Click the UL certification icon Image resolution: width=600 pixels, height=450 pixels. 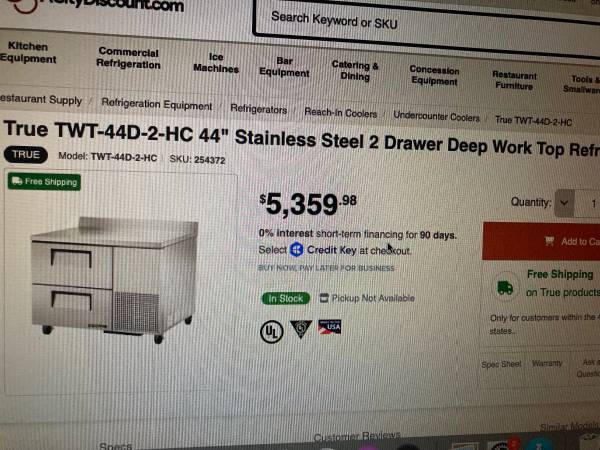coord(272,331)
